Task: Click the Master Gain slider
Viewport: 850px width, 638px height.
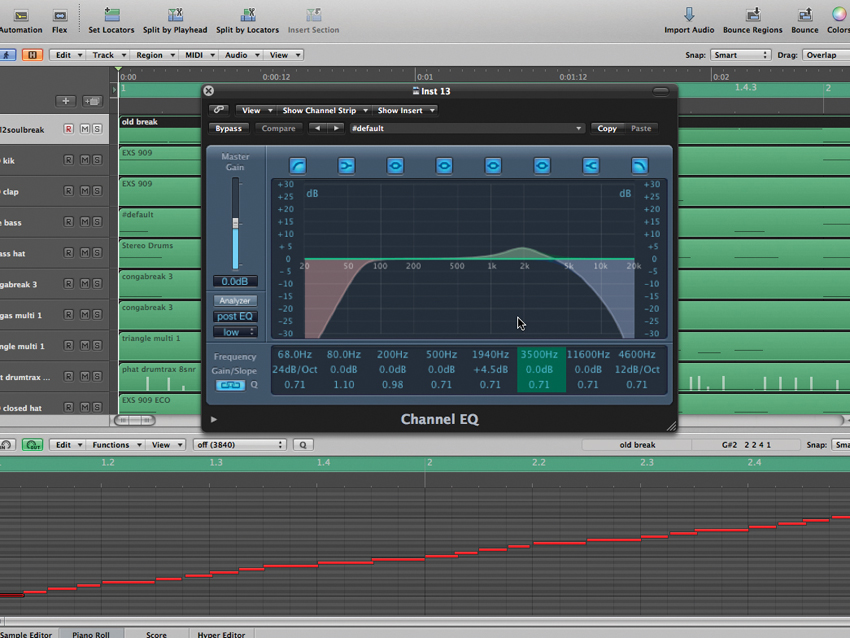Action: pyautogui.click(x=235, y=223)
